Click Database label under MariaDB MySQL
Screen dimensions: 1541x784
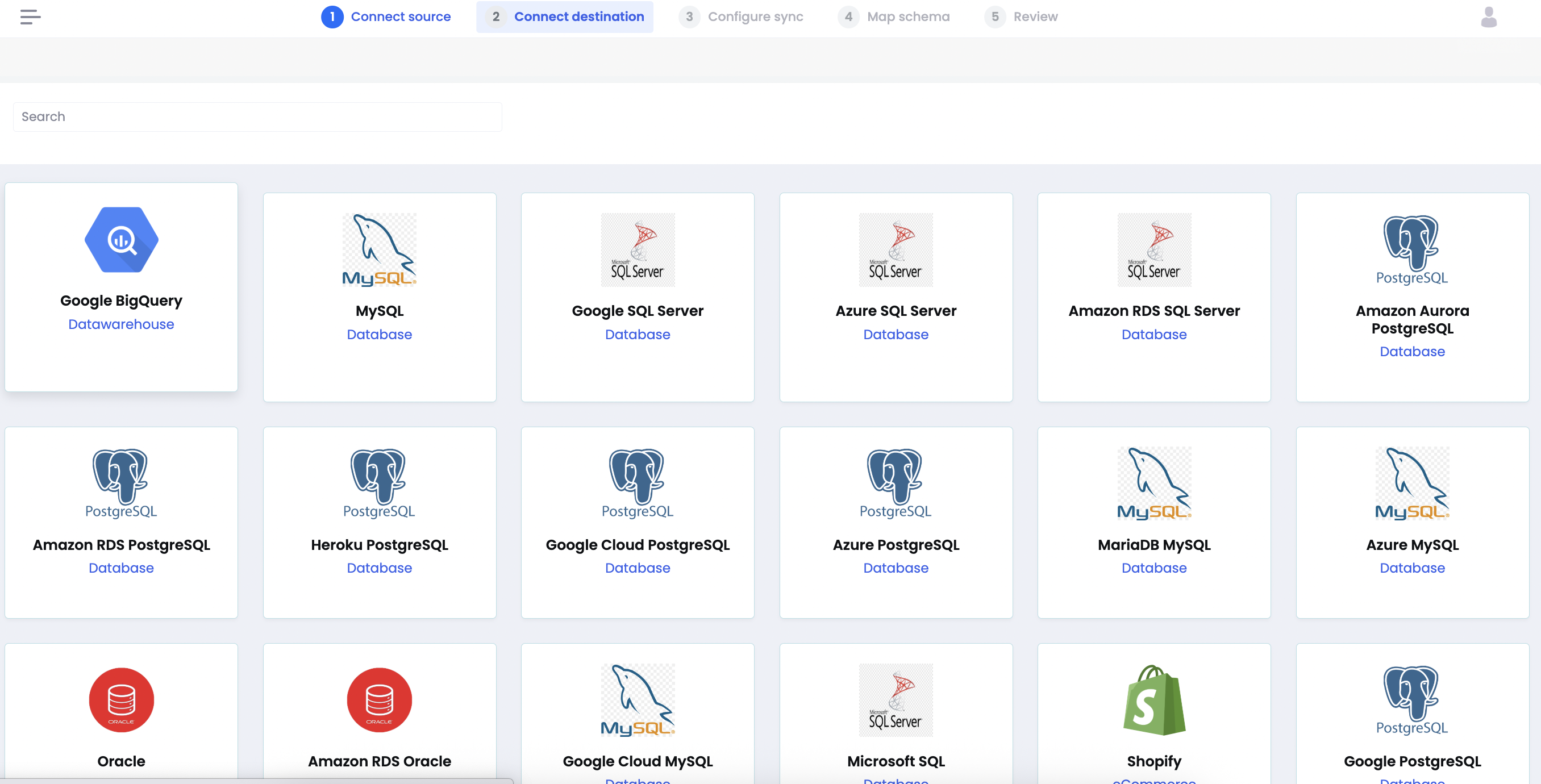point(1154,568)
